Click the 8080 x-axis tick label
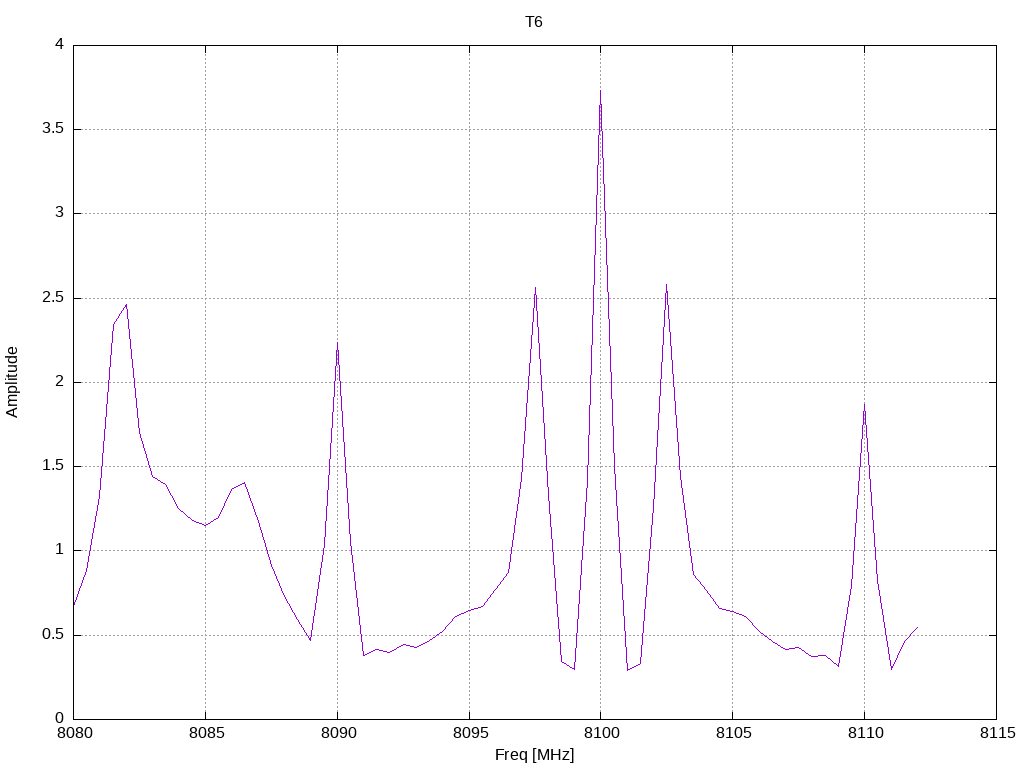The height and width of the screenshot is (768, 1024). (74, 733)
